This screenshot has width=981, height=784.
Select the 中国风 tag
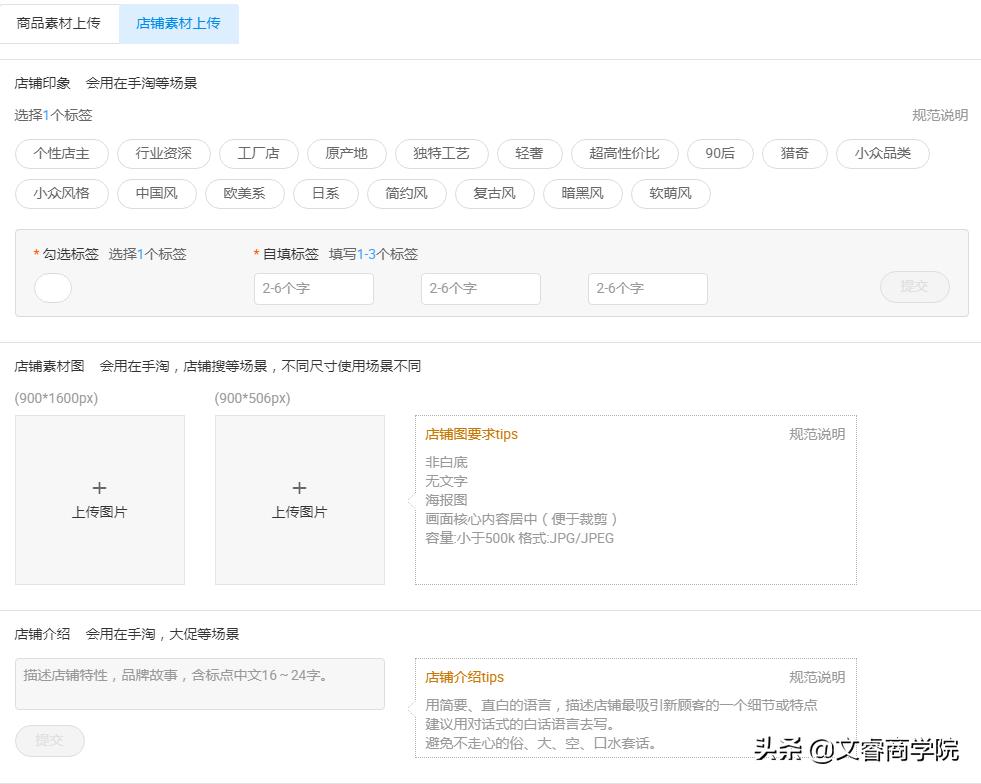[x=156, y=193]
